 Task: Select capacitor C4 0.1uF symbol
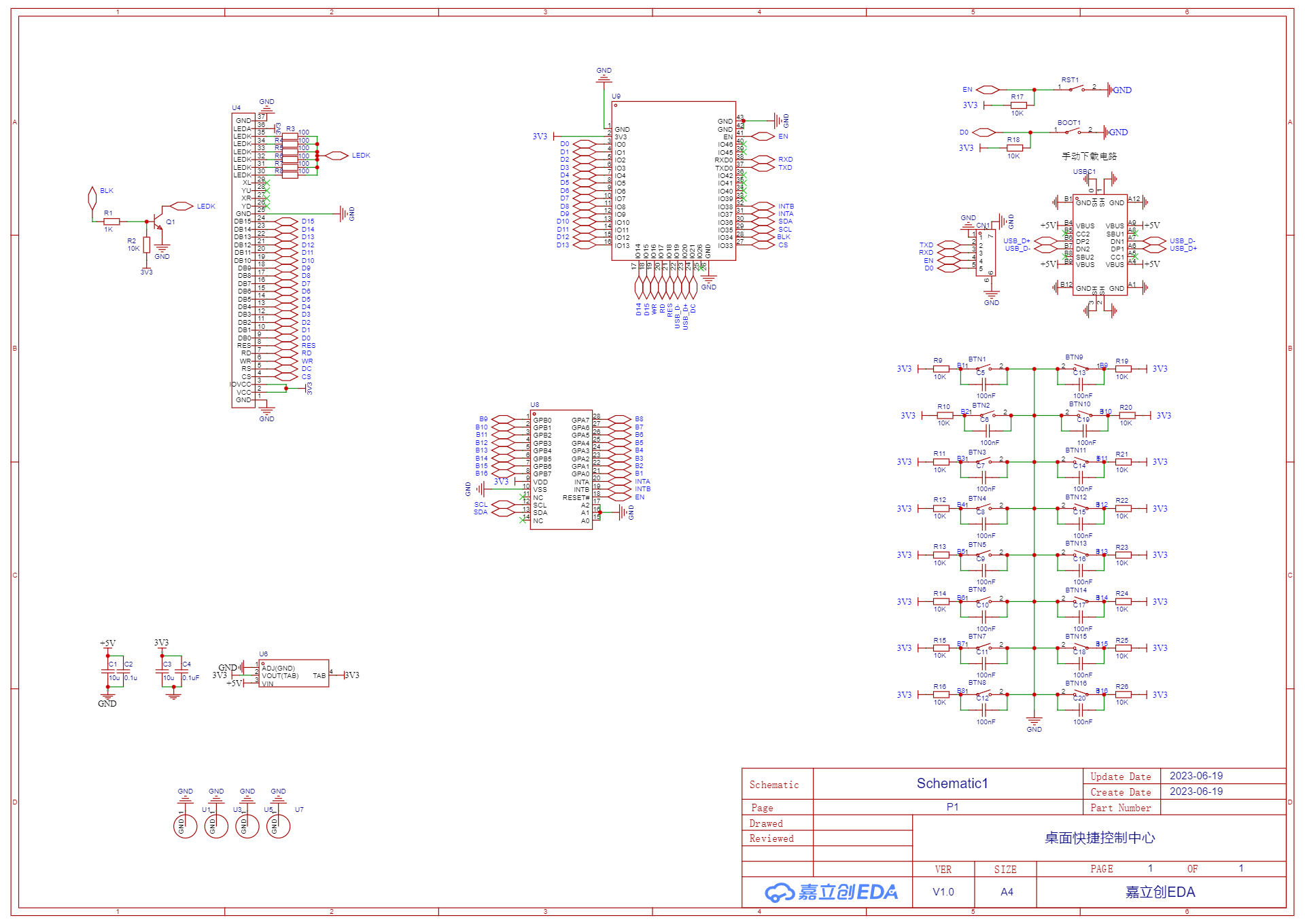tap(181, 671)
